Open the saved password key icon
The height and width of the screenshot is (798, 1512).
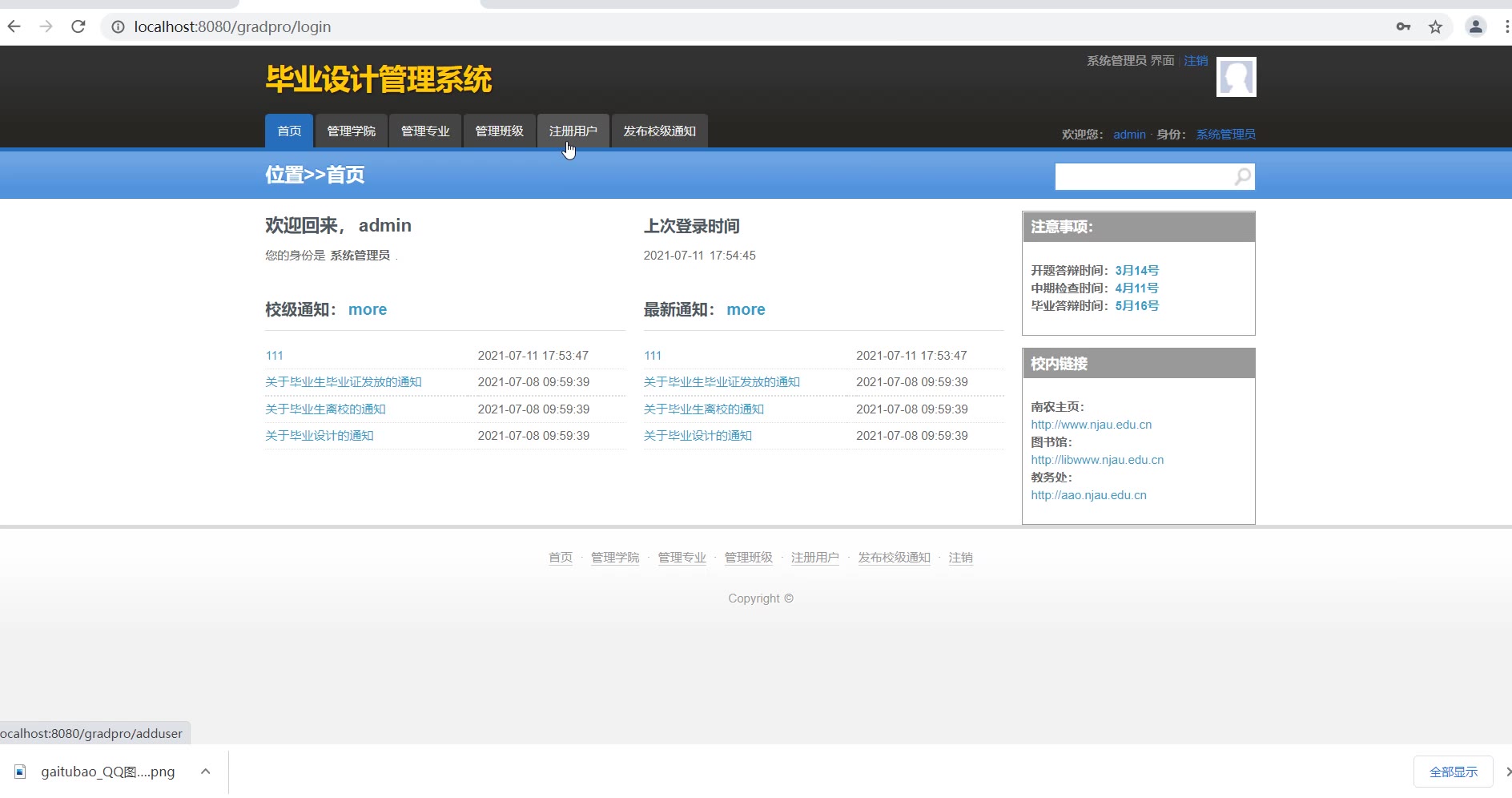pos(1403,27)
